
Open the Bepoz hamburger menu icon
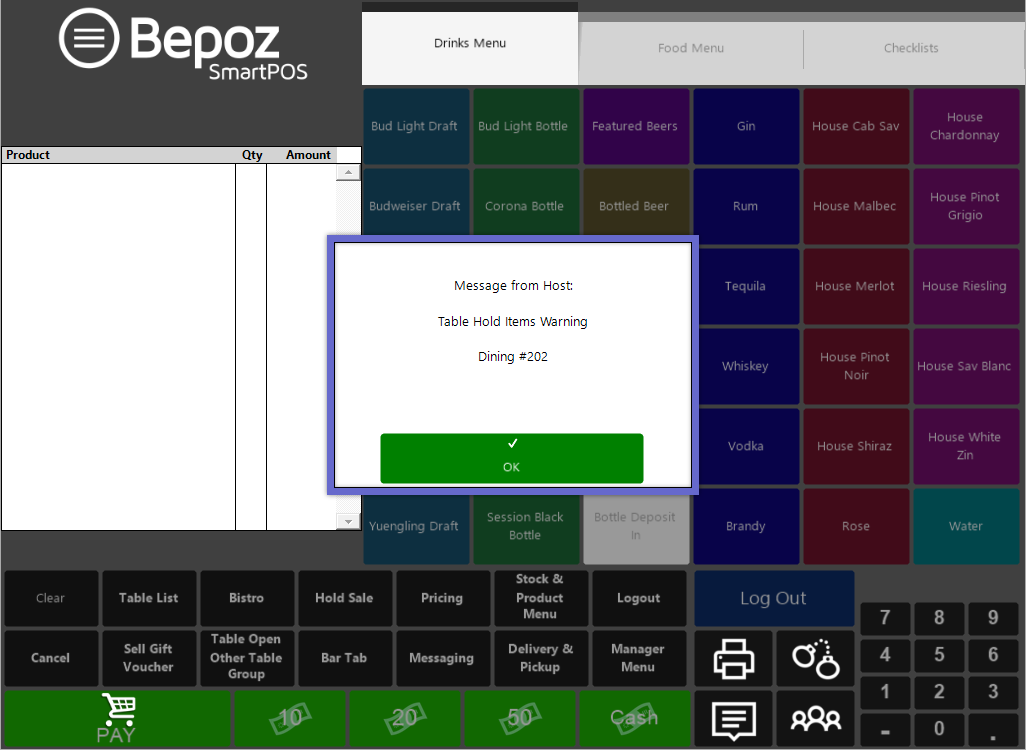[x=89, y=38]
